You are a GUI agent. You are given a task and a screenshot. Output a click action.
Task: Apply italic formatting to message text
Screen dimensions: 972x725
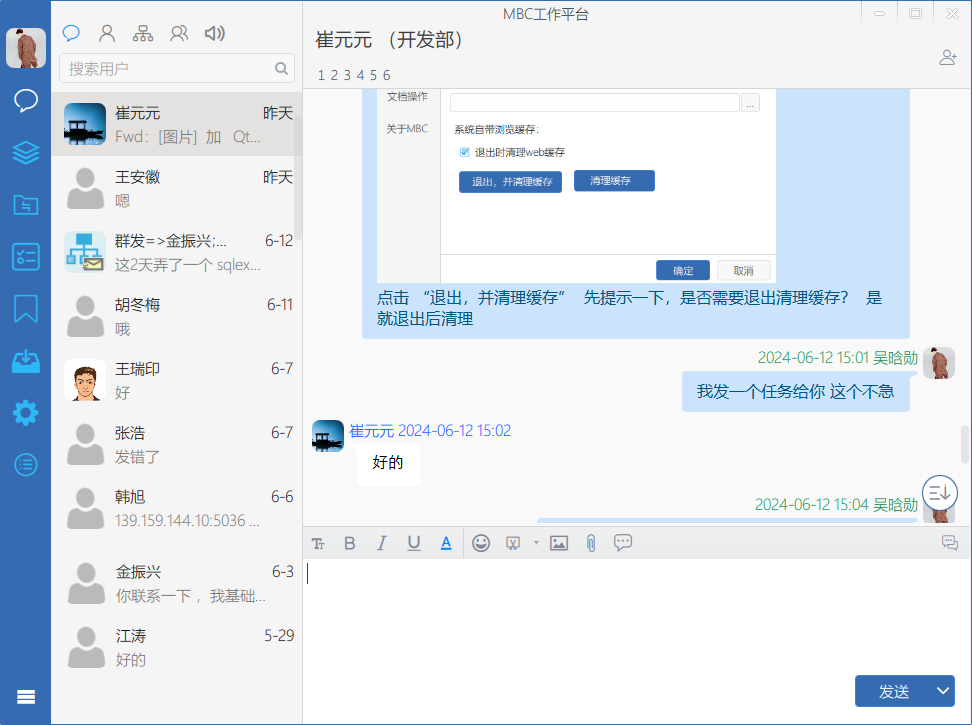click(382, 542)
